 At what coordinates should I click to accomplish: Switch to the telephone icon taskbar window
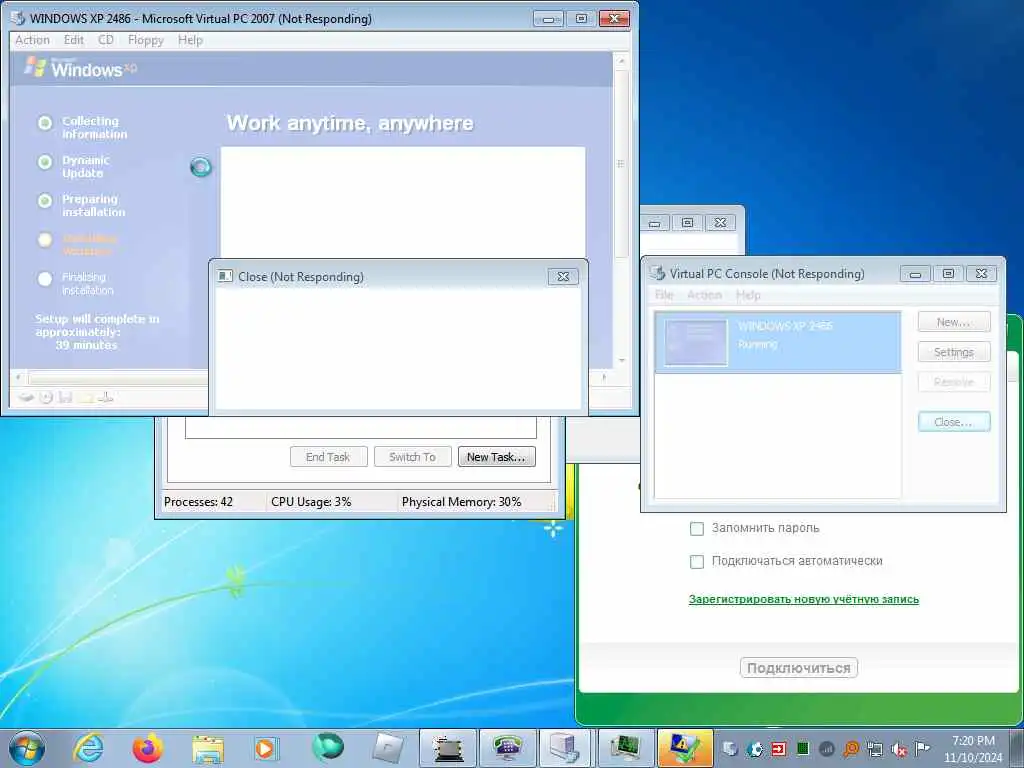click(x=507, y=748)
